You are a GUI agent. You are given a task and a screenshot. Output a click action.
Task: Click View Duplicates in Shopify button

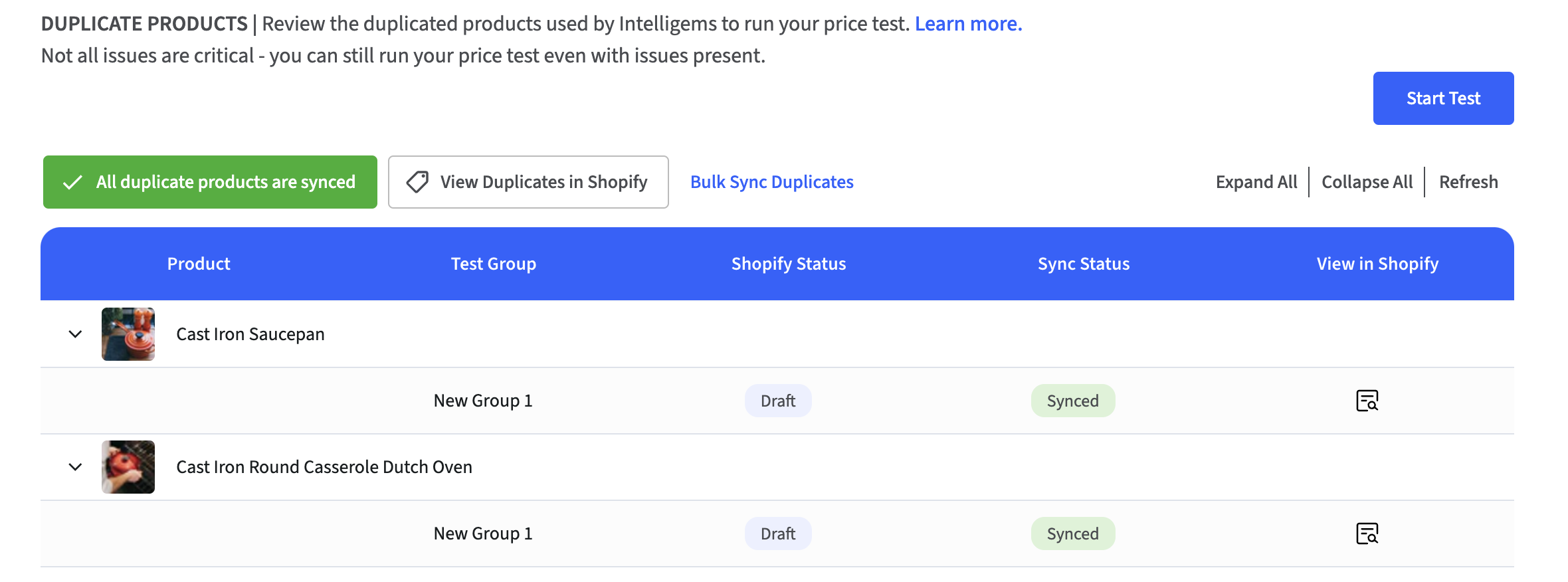(x=528, y=182)
